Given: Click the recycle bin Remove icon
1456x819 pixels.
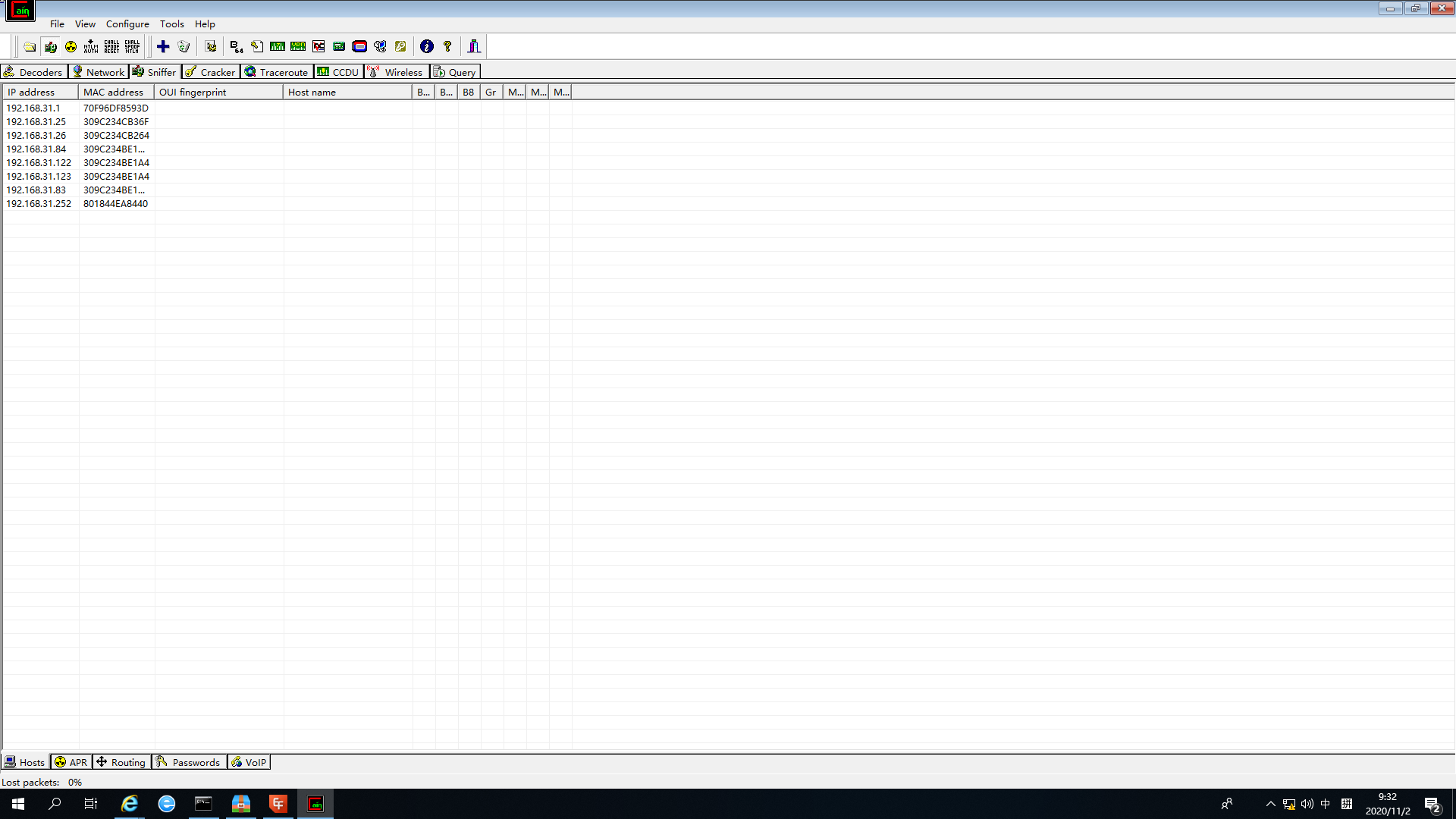Looking at the screenshot, I should coord(184,47).
